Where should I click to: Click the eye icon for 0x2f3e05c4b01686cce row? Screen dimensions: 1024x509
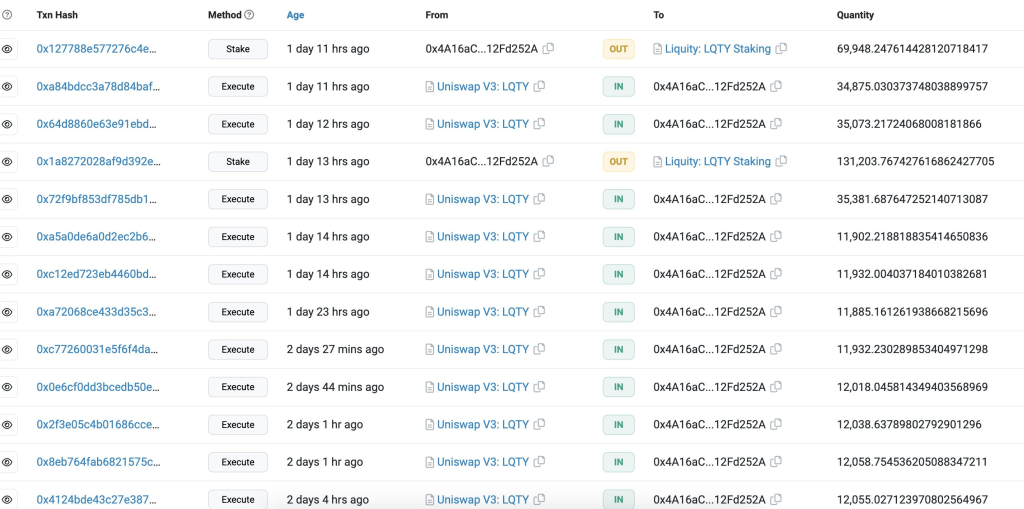click(7, 425)
